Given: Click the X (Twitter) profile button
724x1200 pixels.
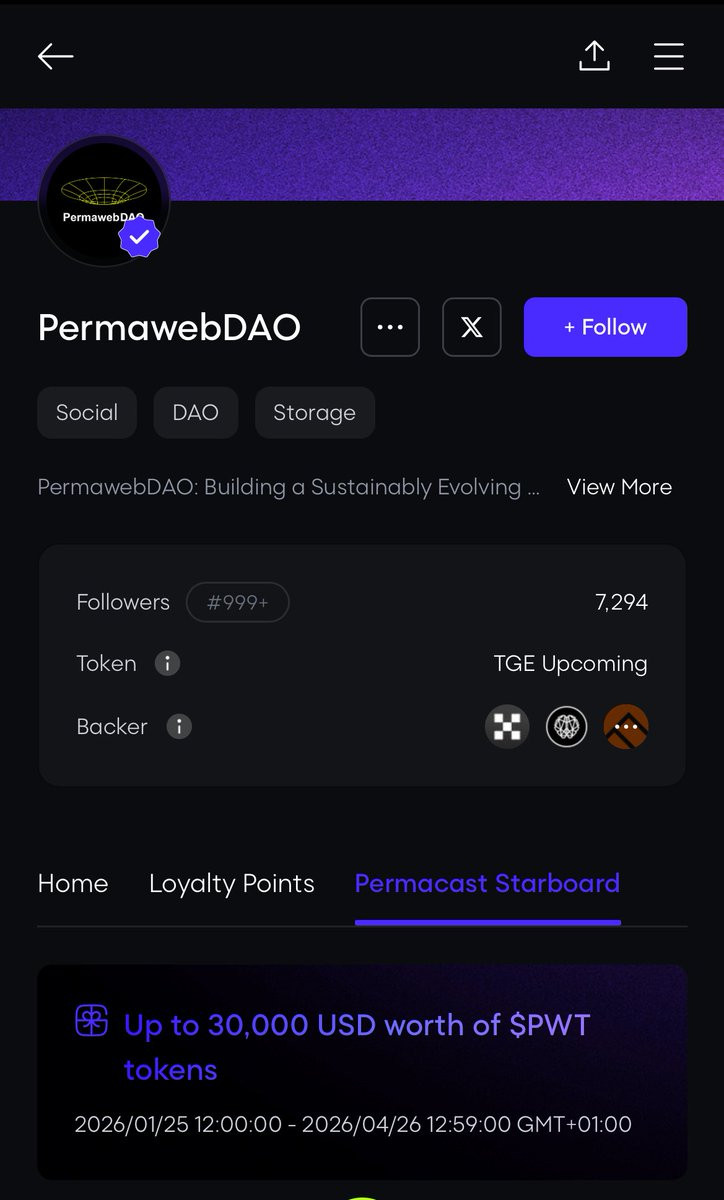Looking at the screenshot, I should 471,327.
